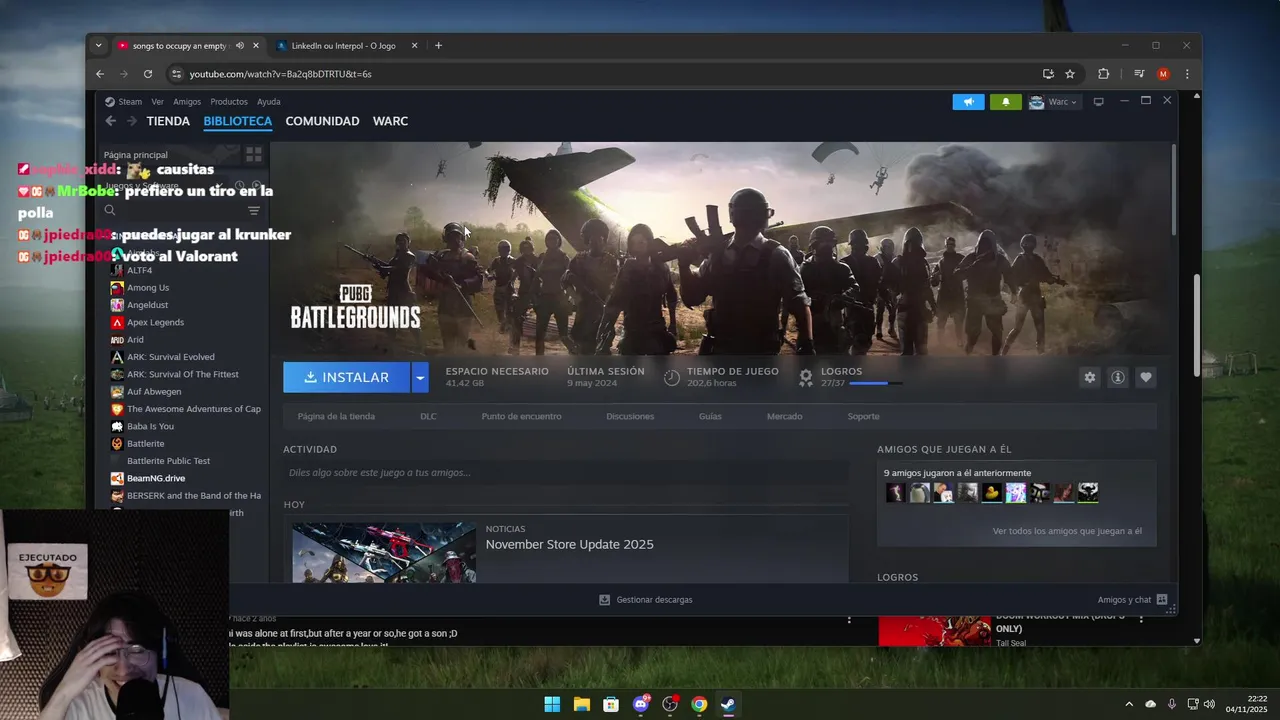Open library search magnifier

click(110, 210)
